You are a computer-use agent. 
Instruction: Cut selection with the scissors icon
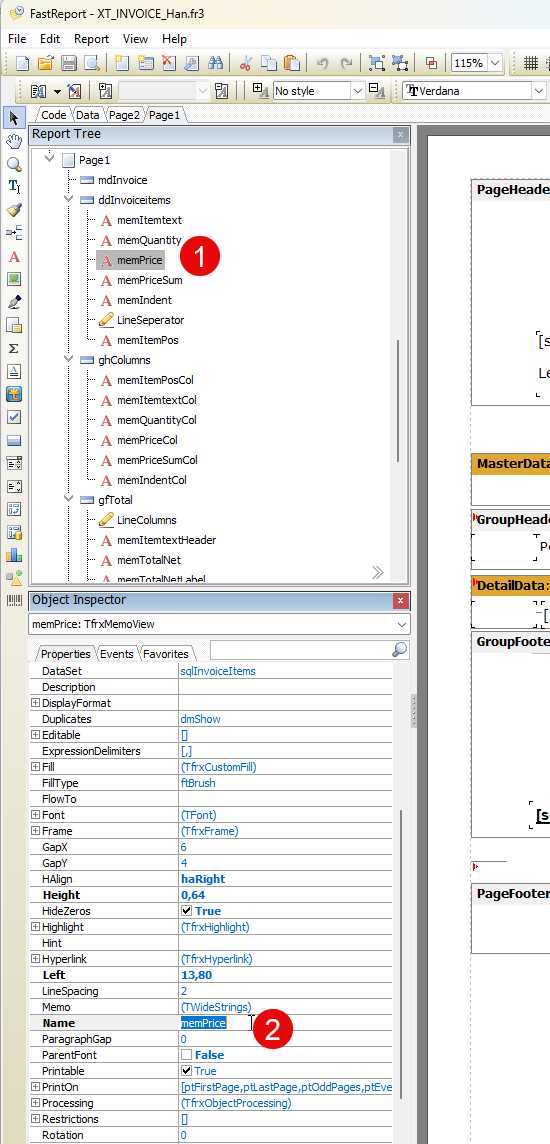click(x=246, y=63)
